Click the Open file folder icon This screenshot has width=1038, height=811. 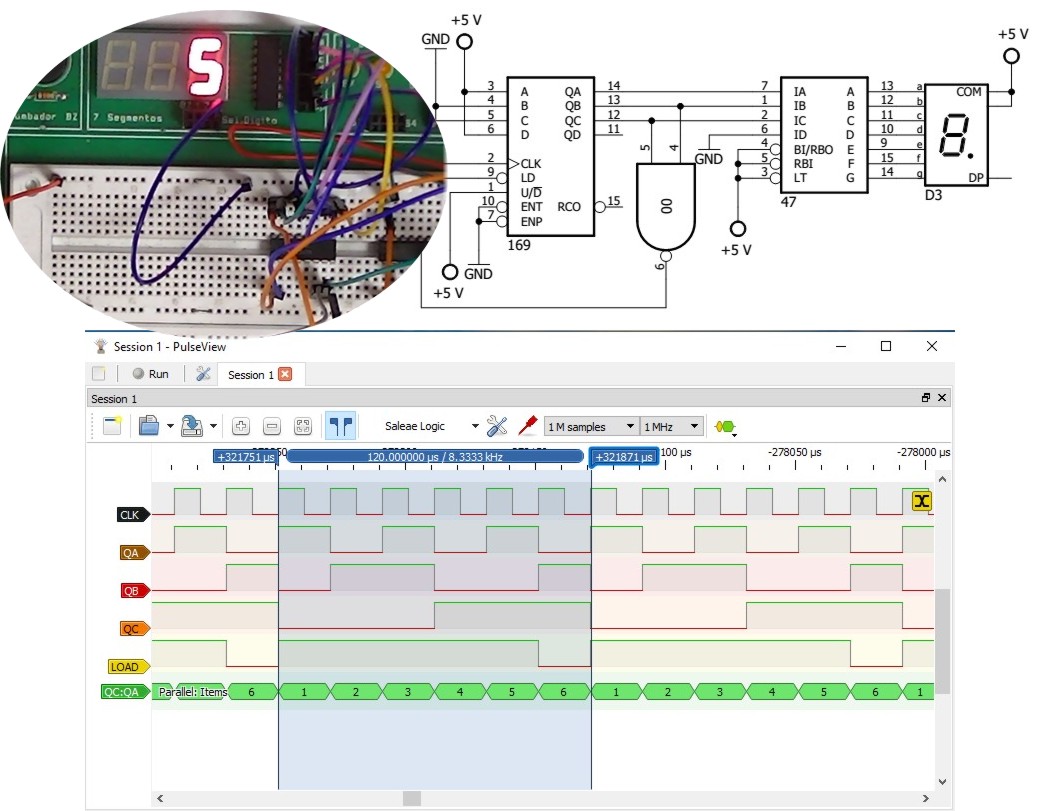pyautogui.click(x=148, y=426)
